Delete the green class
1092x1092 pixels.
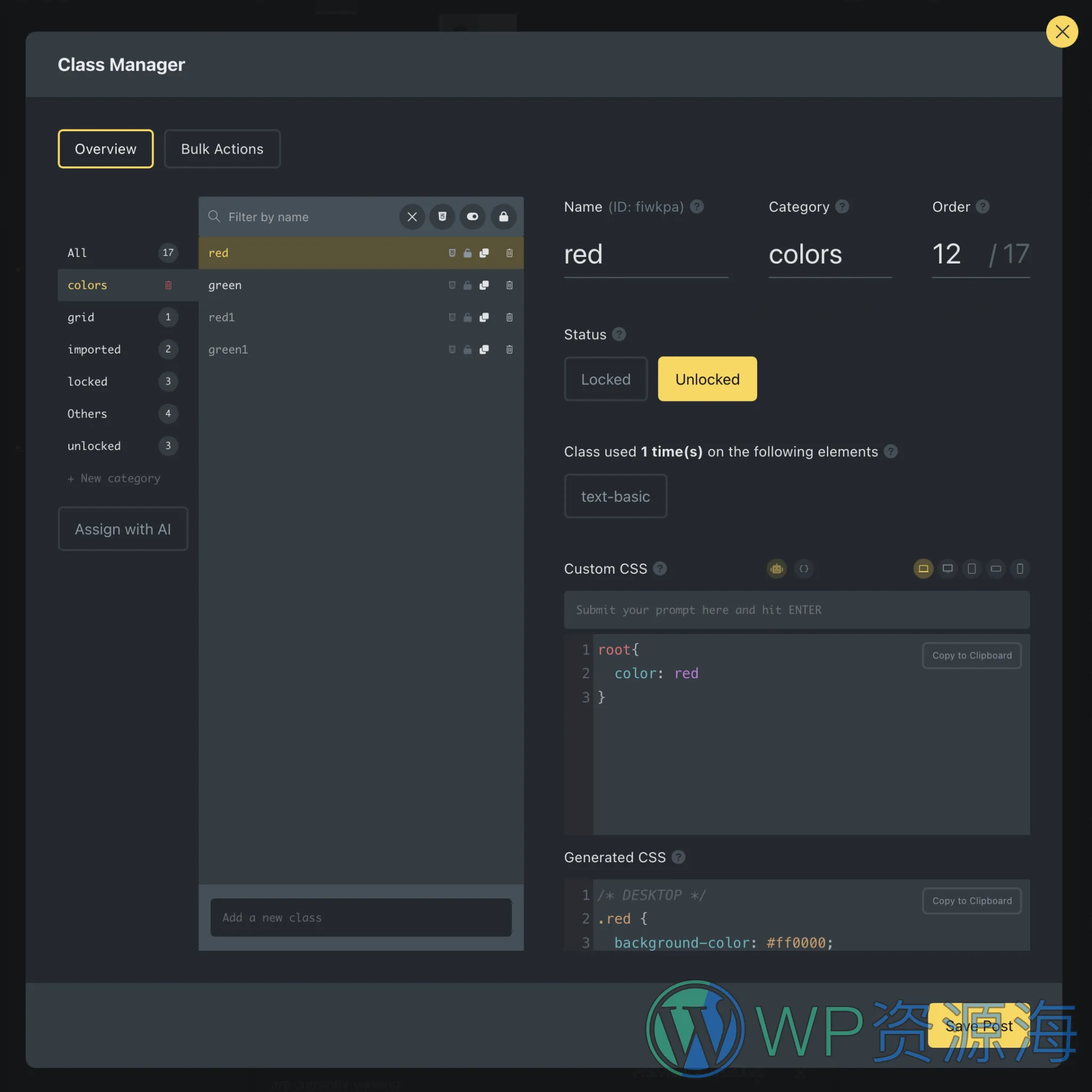tap(509, 285)
